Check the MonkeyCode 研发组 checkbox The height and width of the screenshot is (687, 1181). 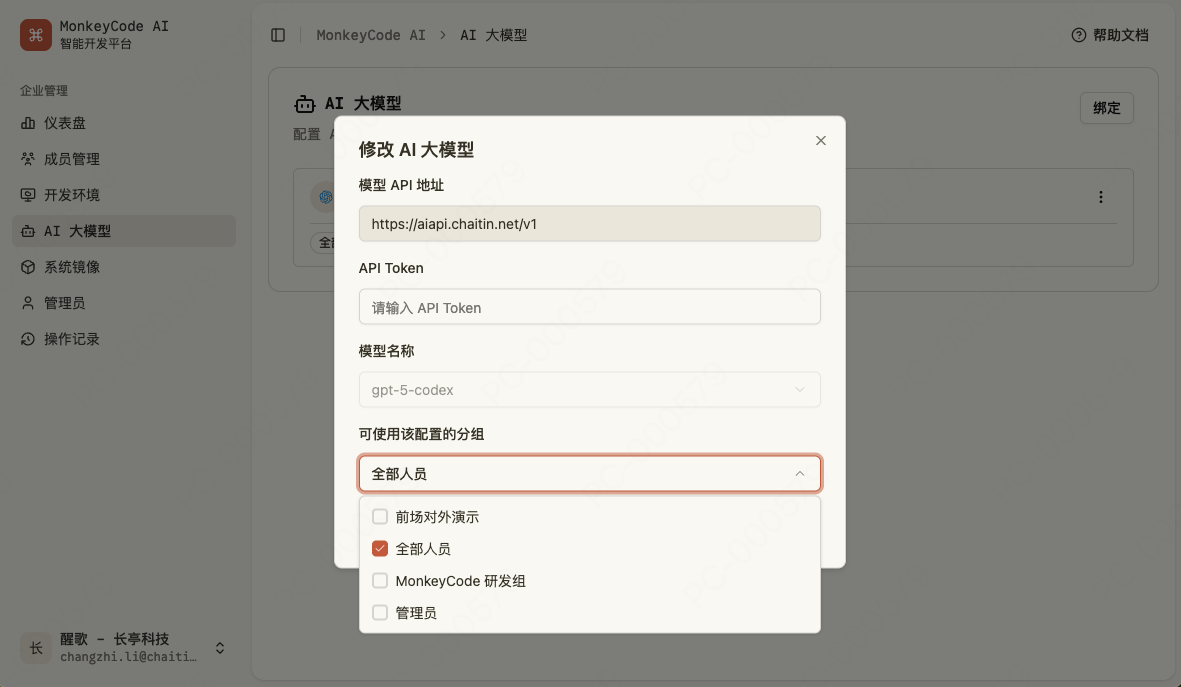tap(380, 581)
